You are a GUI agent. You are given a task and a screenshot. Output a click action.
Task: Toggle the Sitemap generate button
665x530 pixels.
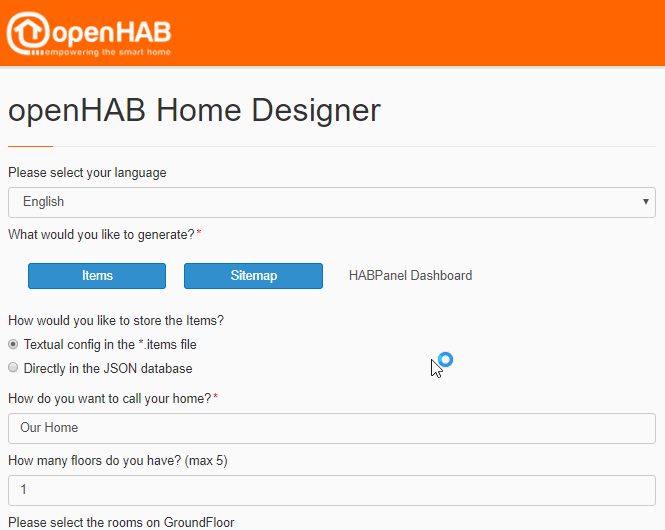coord(253,276)
